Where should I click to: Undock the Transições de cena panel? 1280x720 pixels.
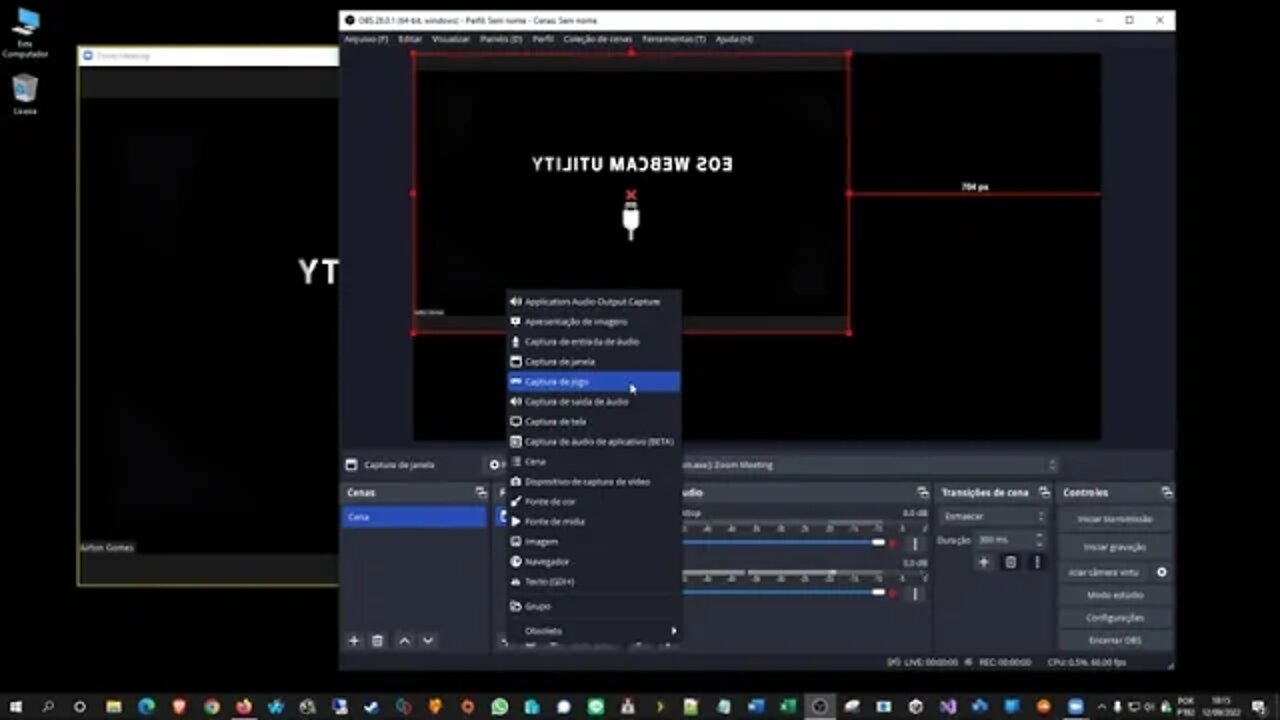(x=1044, y=493)
